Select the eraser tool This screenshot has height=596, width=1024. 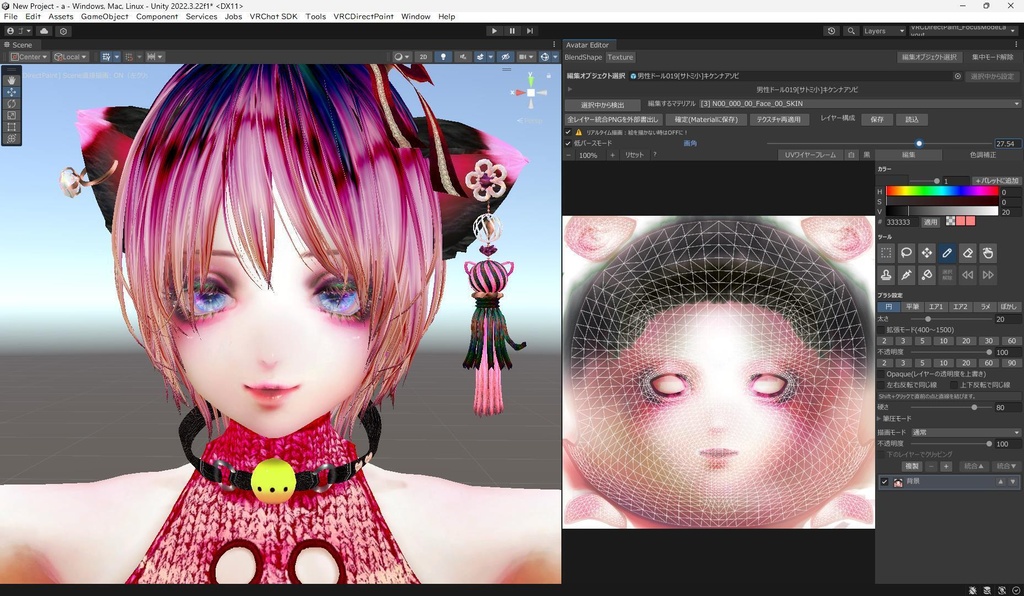click(x=968, y=253)
